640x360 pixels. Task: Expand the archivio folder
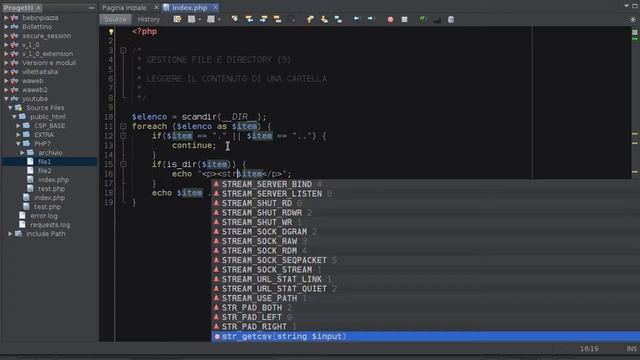[22, 153]
